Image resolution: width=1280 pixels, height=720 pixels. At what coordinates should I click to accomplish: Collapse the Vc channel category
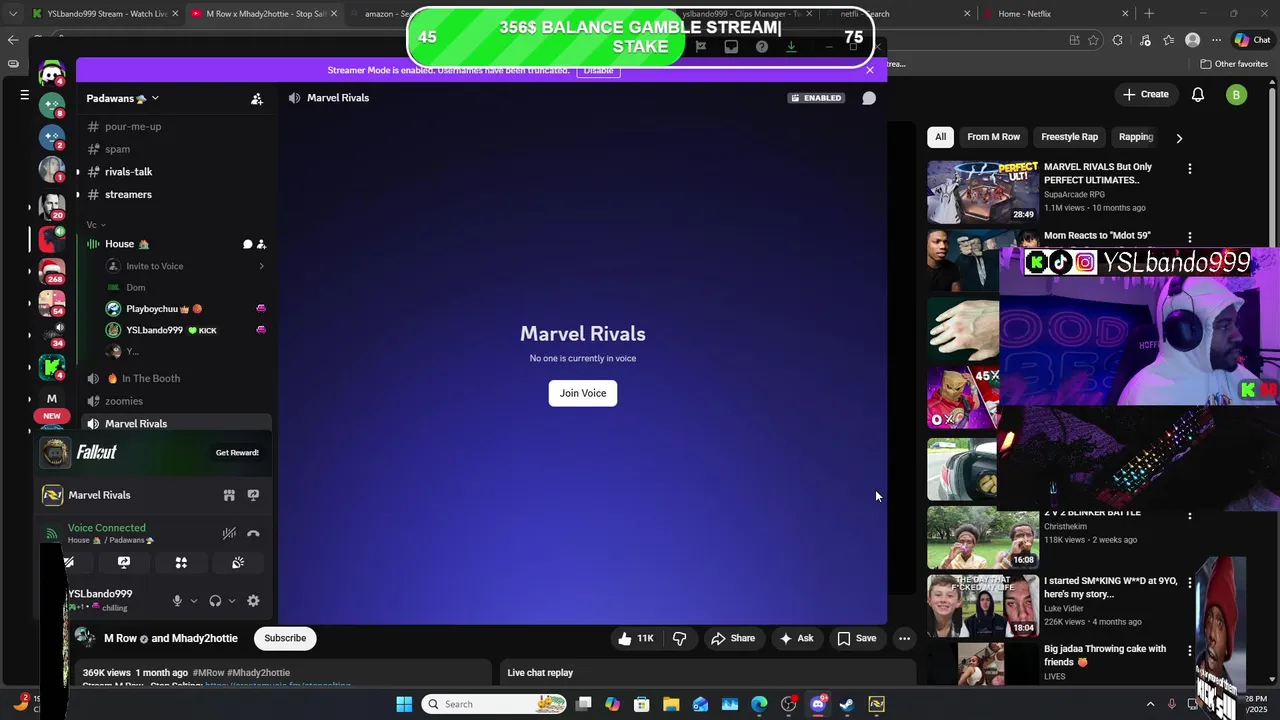click(96, 225)
